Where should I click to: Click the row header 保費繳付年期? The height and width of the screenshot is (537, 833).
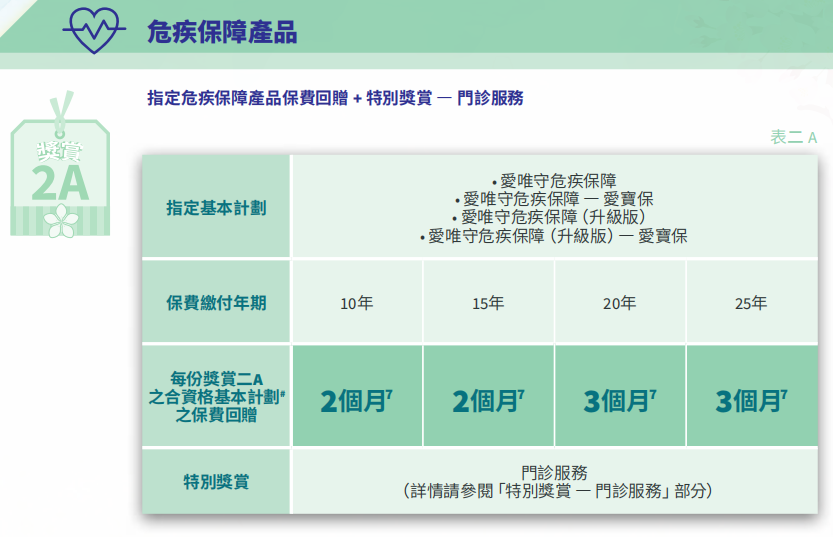(x=216, y=303)
